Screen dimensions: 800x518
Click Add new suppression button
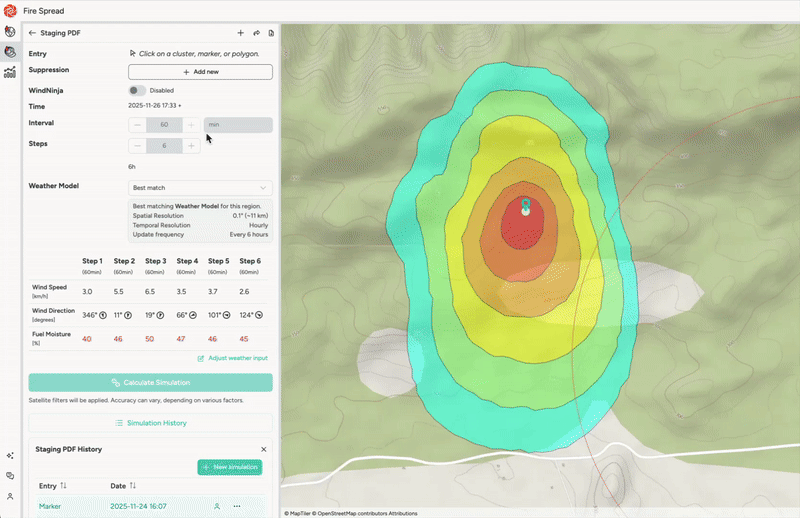200,72
